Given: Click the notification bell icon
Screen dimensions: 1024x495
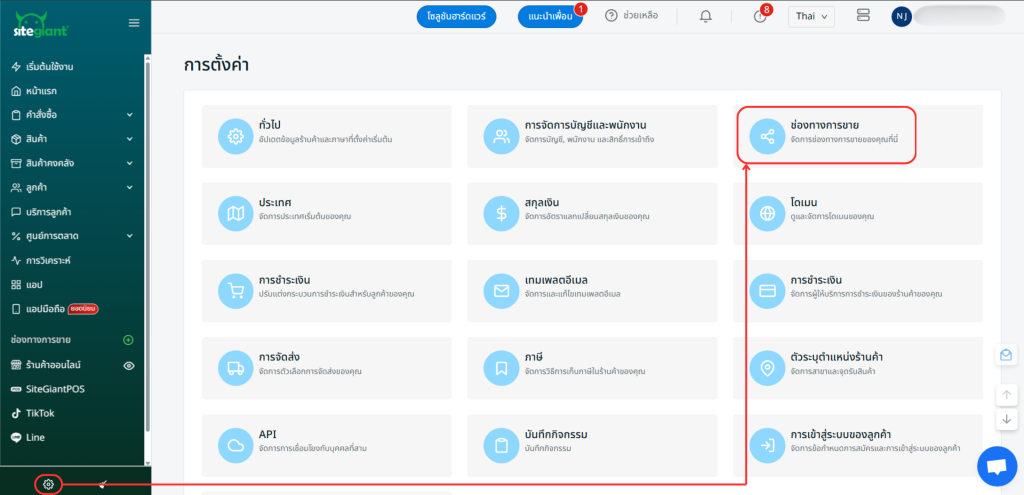Looking at the screenshot, I should 706,17.
